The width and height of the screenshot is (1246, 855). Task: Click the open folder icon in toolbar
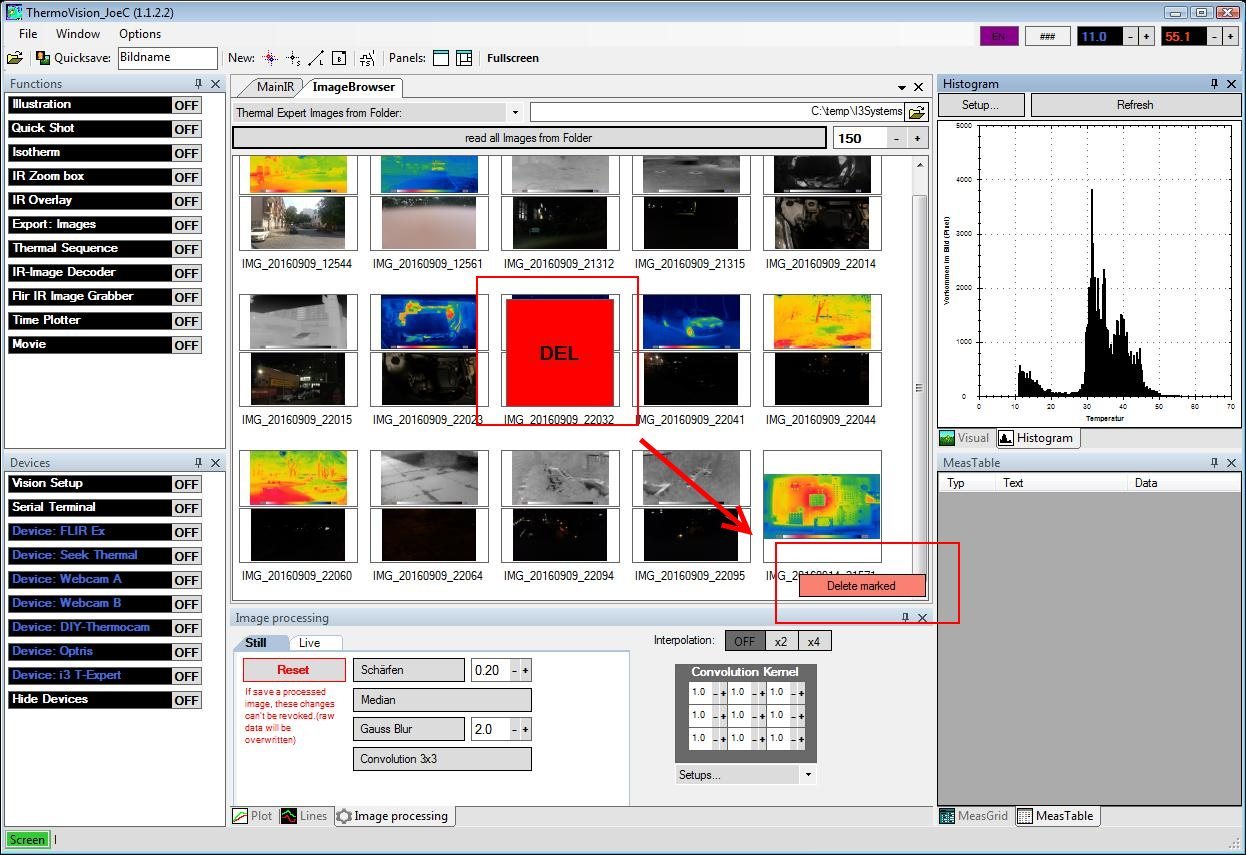point(14,58)
